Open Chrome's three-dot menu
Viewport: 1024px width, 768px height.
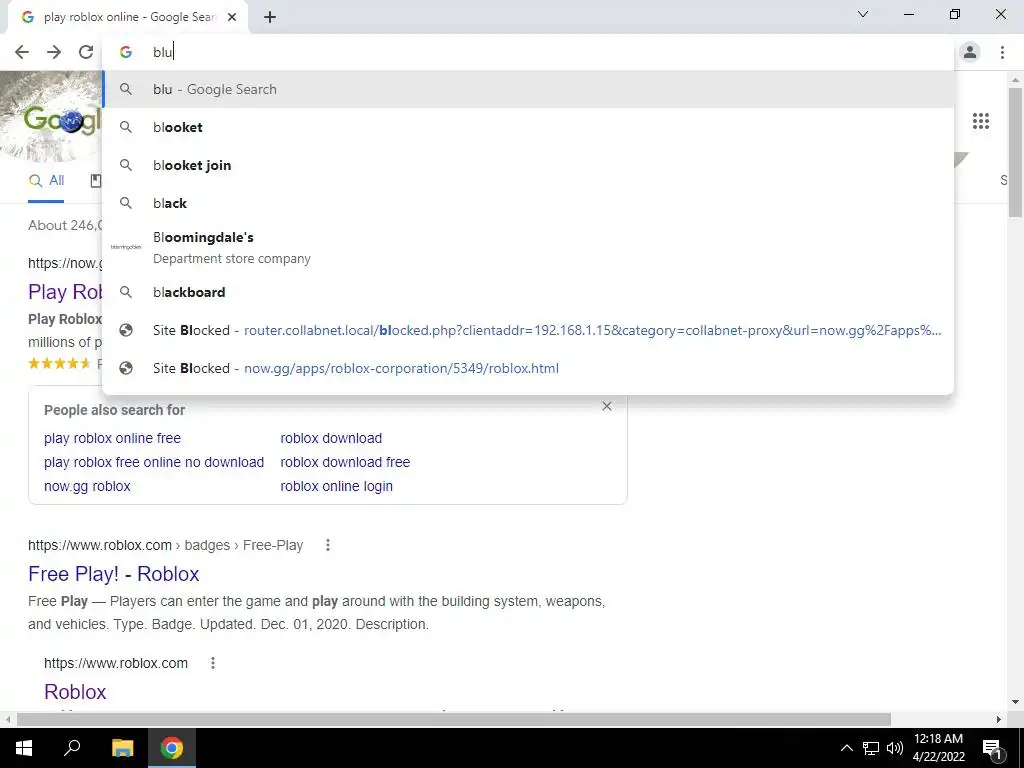tap(1002, 52)
